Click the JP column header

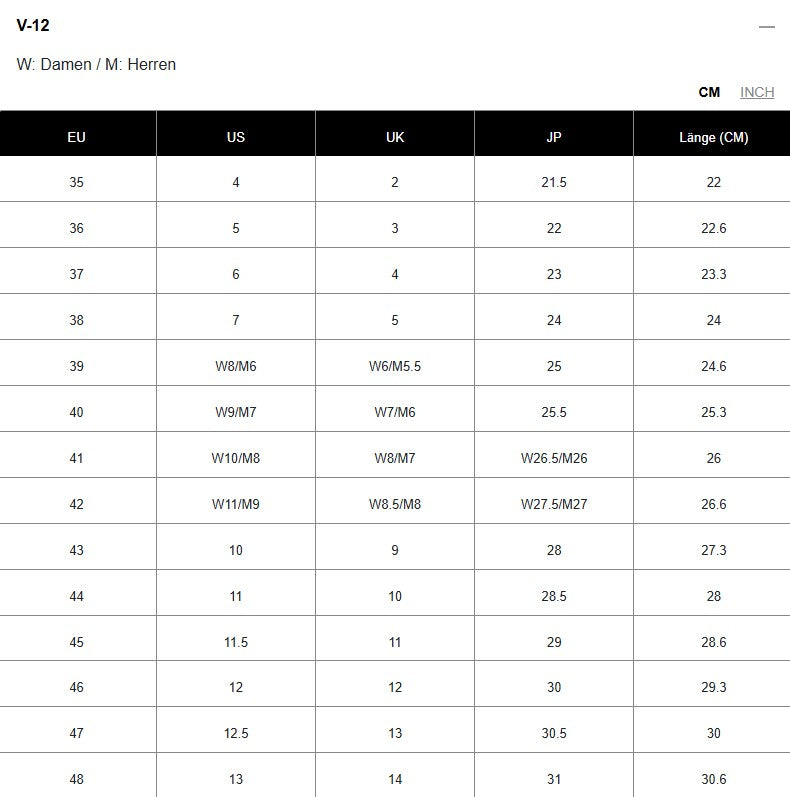[x=554, y=137]
